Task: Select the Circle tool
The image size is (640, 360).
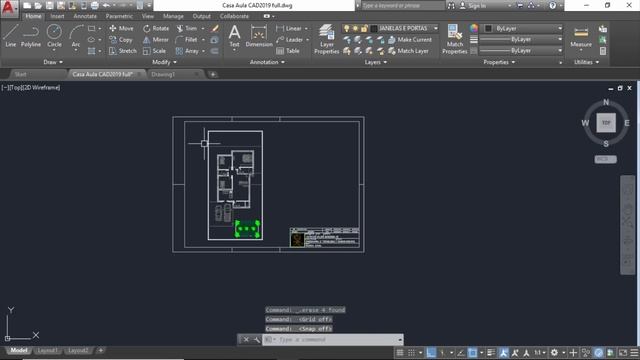Action: tap(54, 36)
